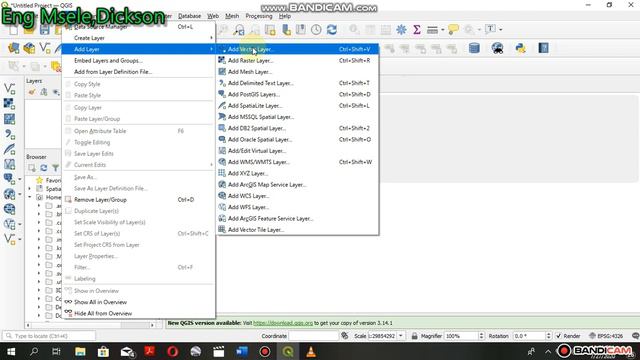Screen dimensions: 640x360
Task: Open the download.qgis.org link
Action: coord(283,323)
